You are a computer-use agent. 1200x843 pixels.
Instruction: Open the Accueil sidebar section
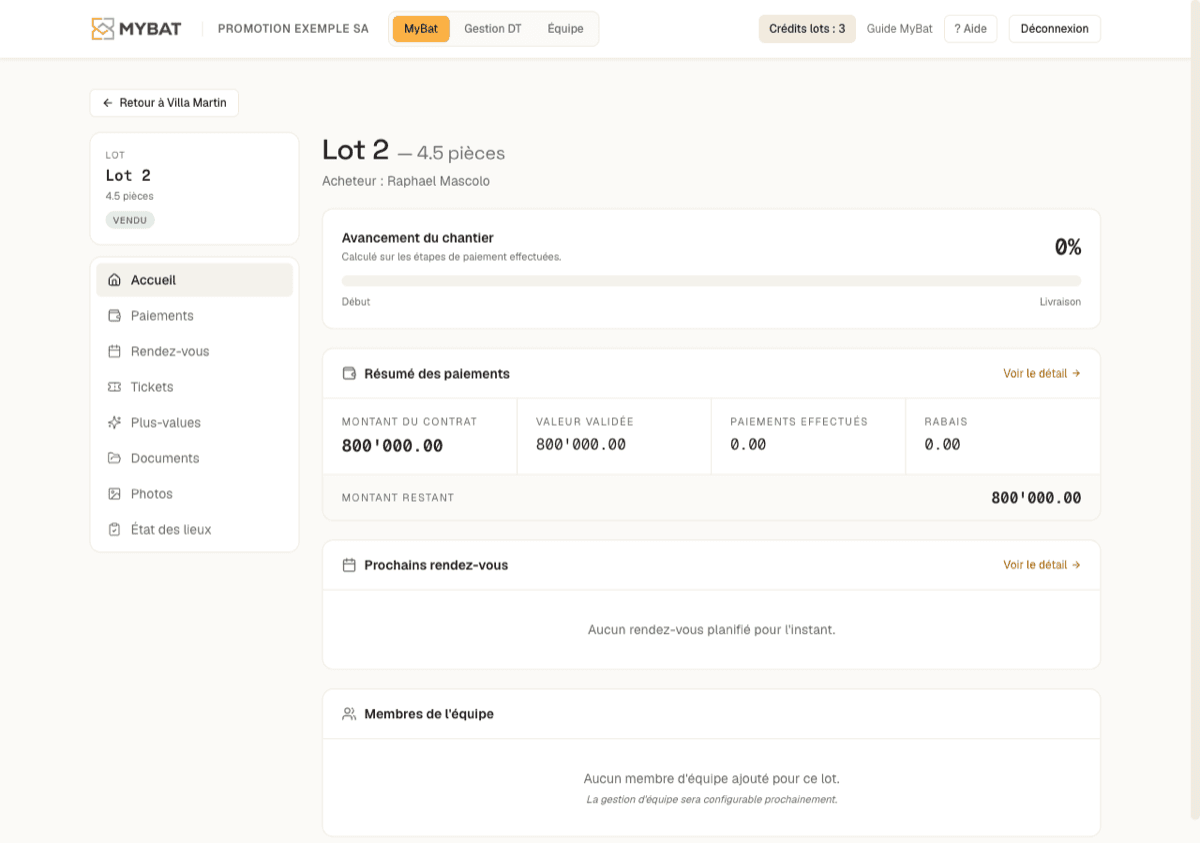point(194,280)
